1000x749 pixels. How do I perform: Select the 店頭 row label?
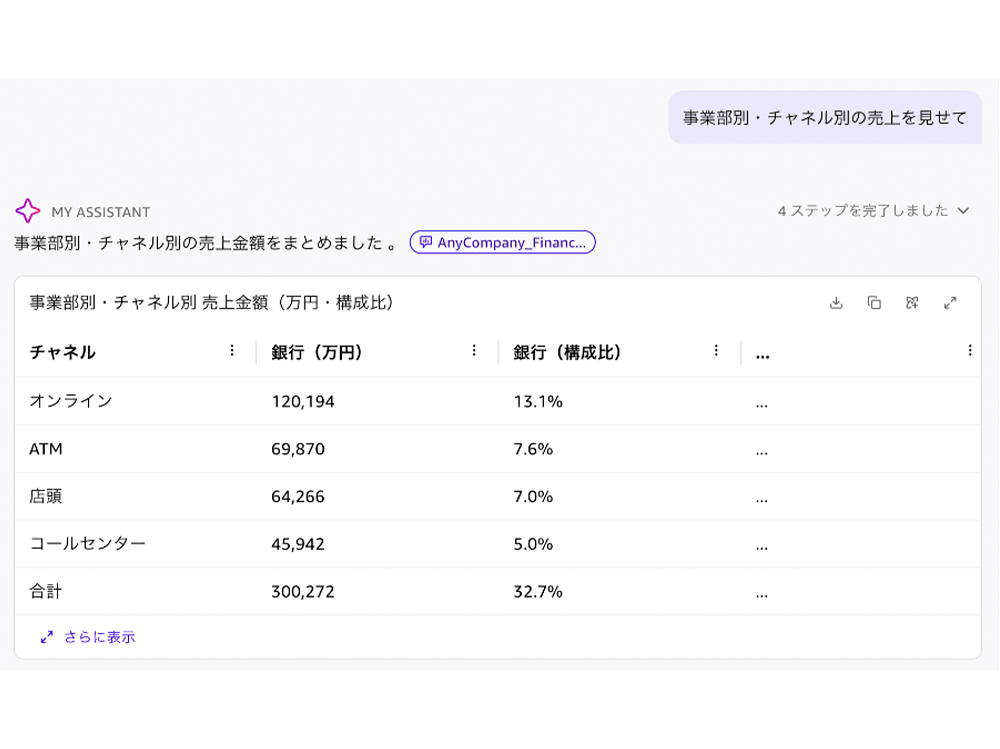coord(46,496)
